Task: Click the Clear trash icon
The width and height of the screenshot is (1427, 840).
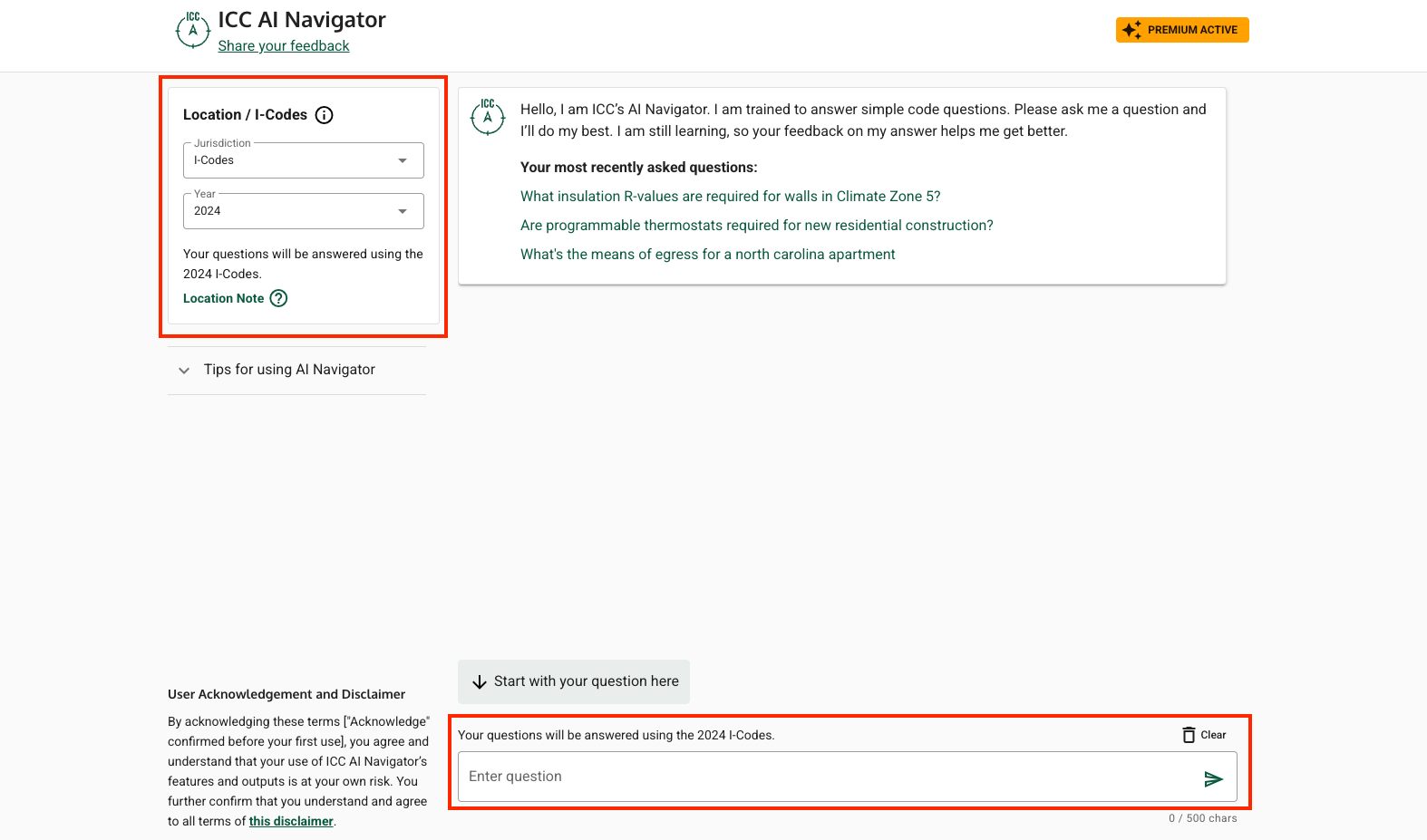Action: click(x=1189, y=735)
